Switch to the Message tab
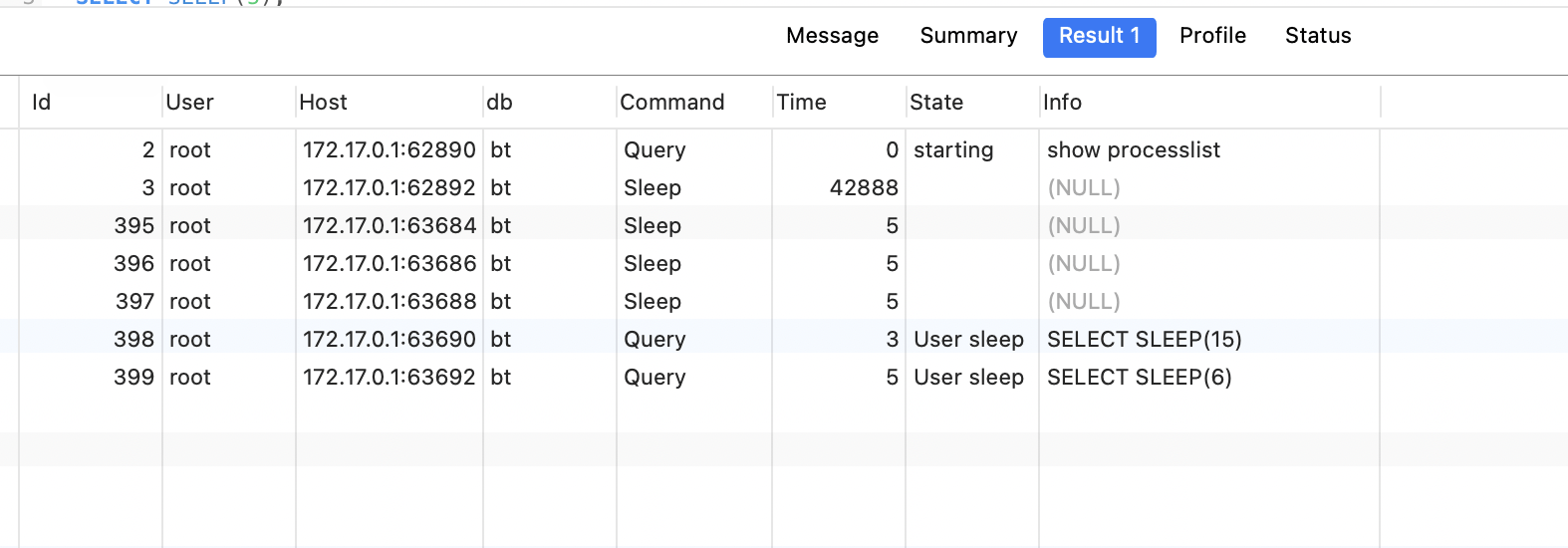The width and height of the screenshot is (1568, 548). (x=832, y=36)
